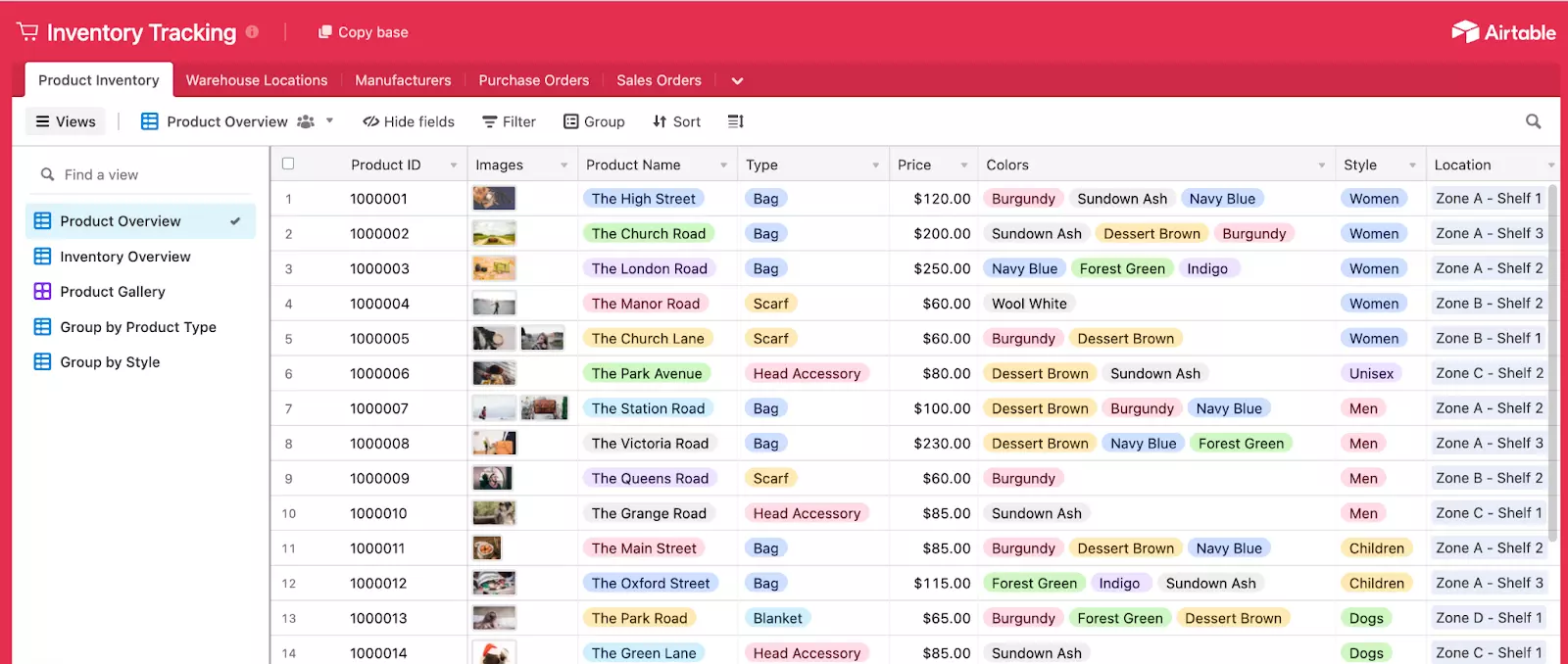Click the Filter button
Image resolution: width=1568 pixels, height=664 pixels.
509,121
